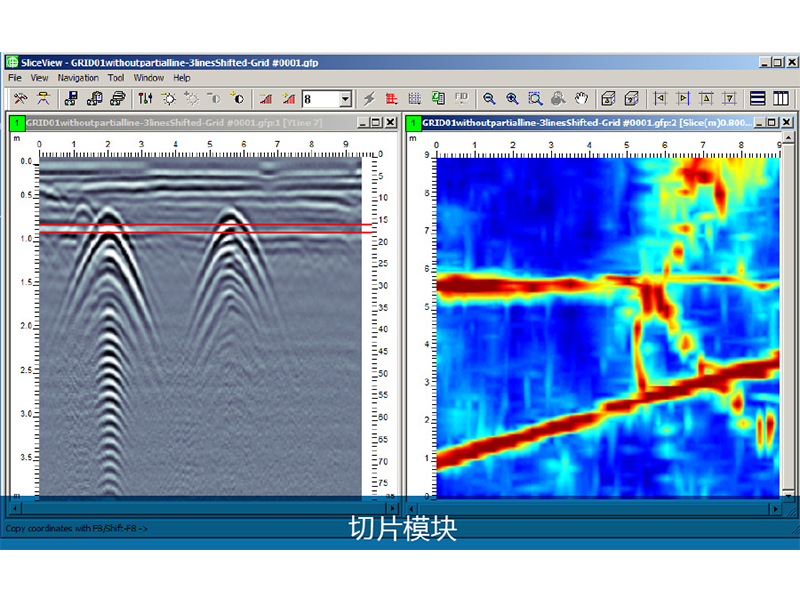Viewport: 800px width, 600px height.
Task: Click the floppy disk save icon
Action: point(71,98)
